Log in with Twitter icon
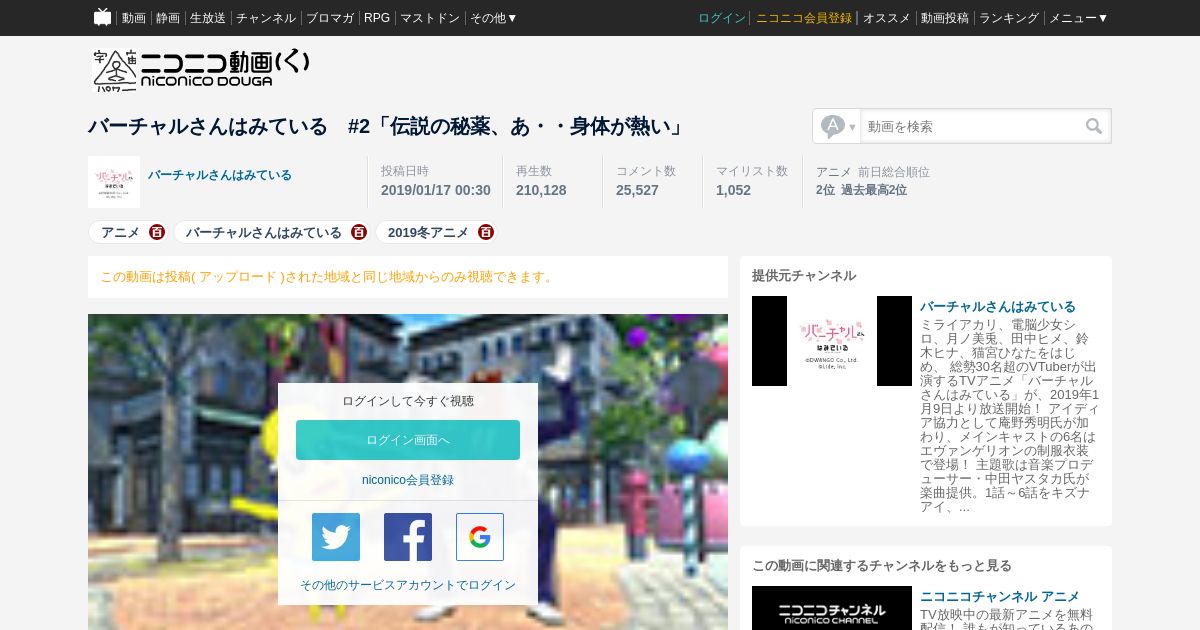 pos(336,537)
